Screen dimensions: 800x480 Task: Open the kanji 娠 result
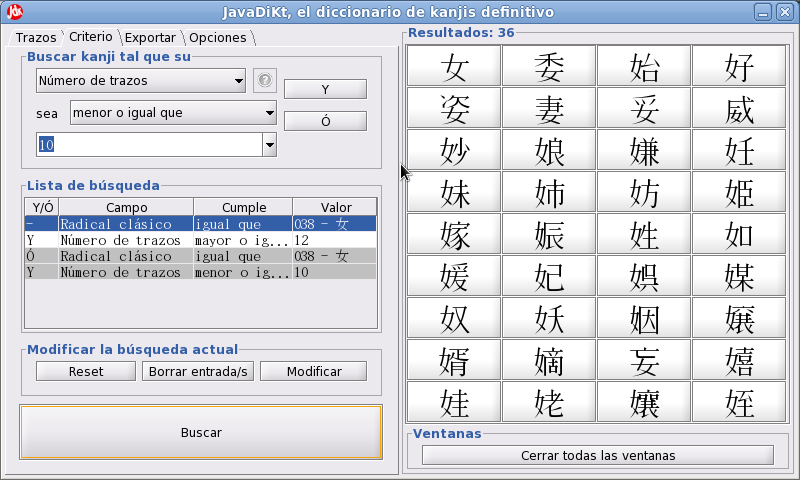coord(549,234)
